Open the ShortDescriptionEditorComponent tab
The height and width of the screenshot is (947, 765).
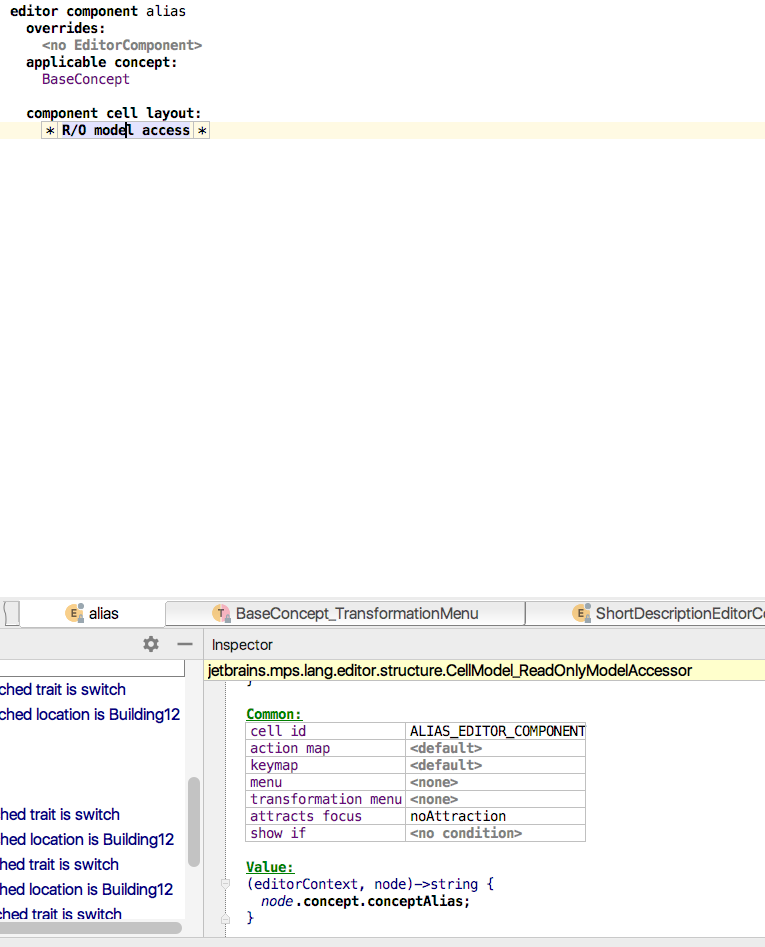(x=679, y=613)
